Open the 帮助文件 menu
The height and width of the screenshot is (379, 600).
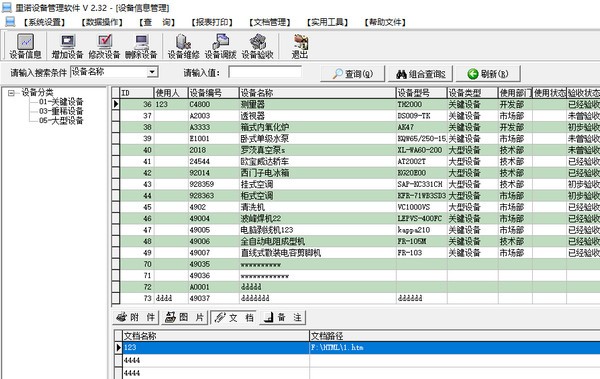point(385,22)
